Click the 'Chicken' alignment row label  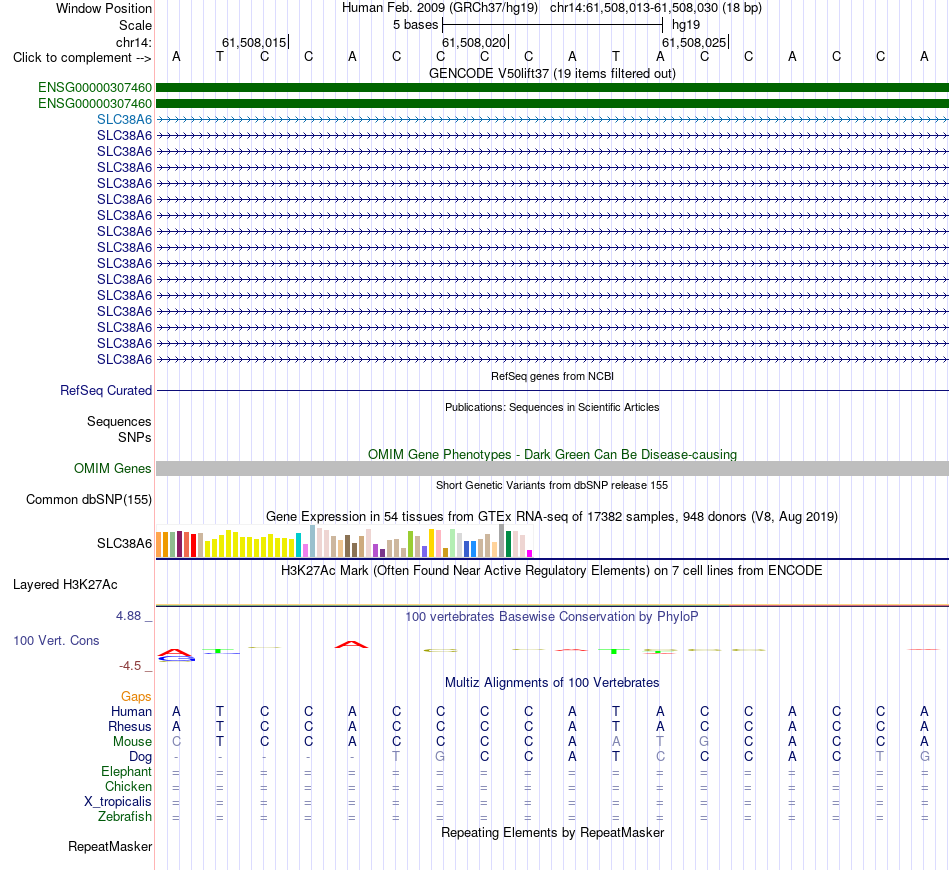pos(128,786)
